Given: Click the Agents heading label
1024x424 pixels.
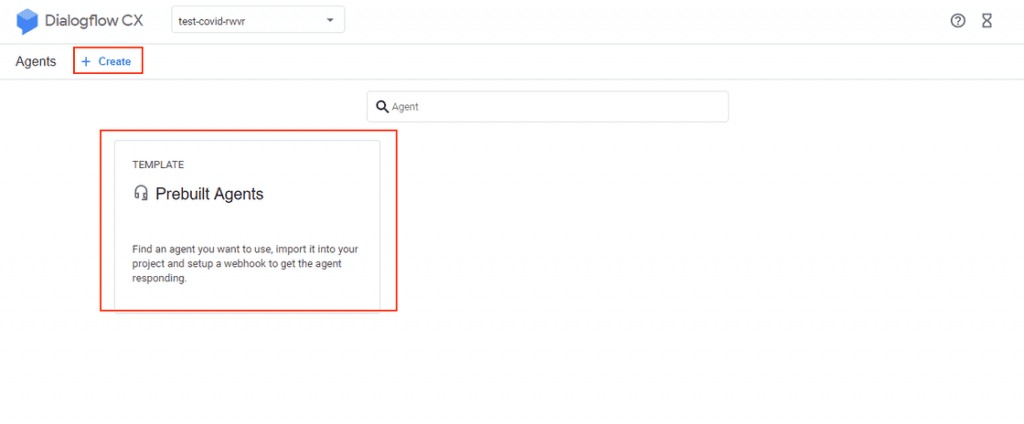Looking at the screenshot, I should coord(36,61).
